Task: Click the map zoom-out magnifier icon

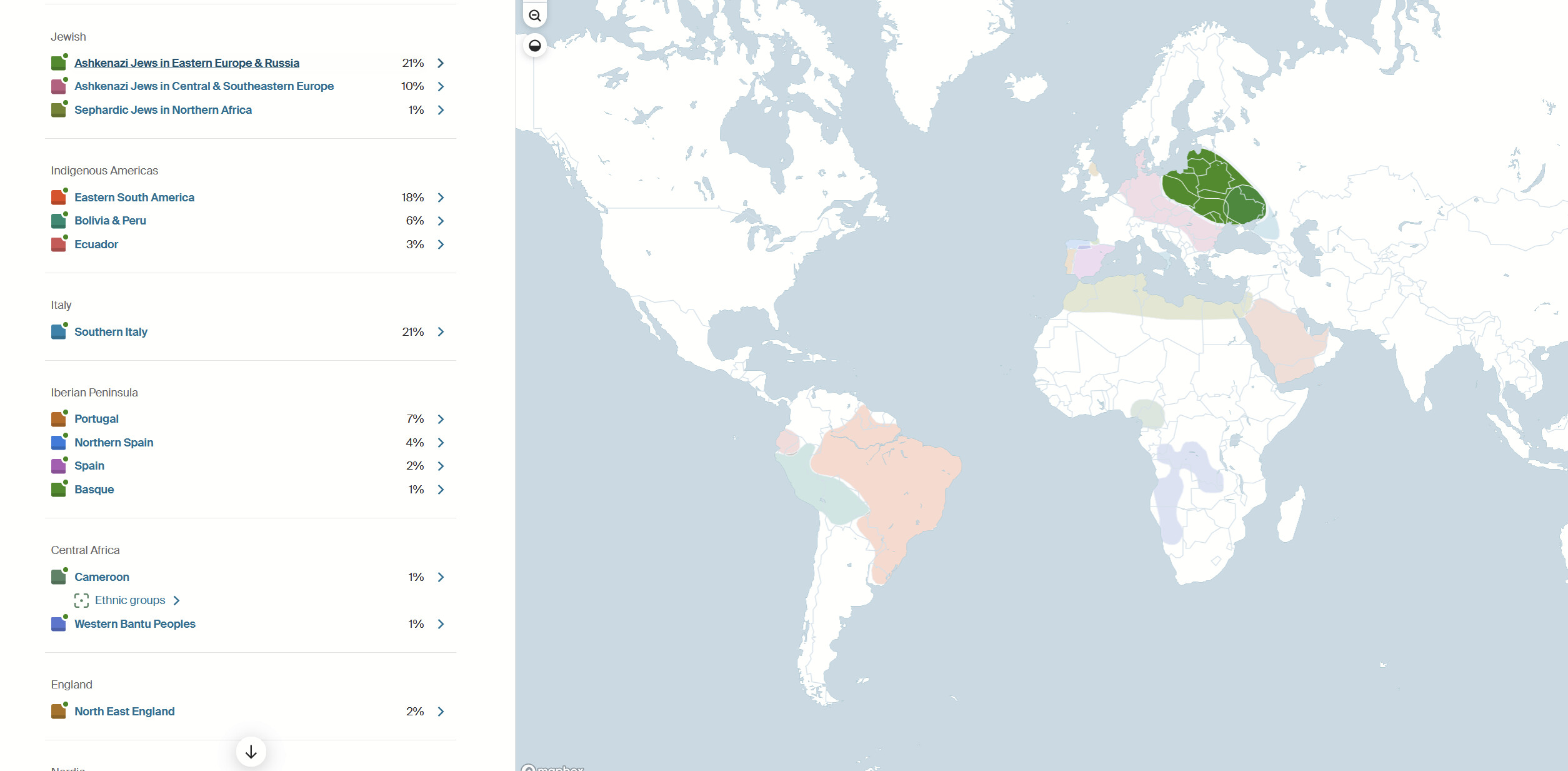Action: point(534,16)
